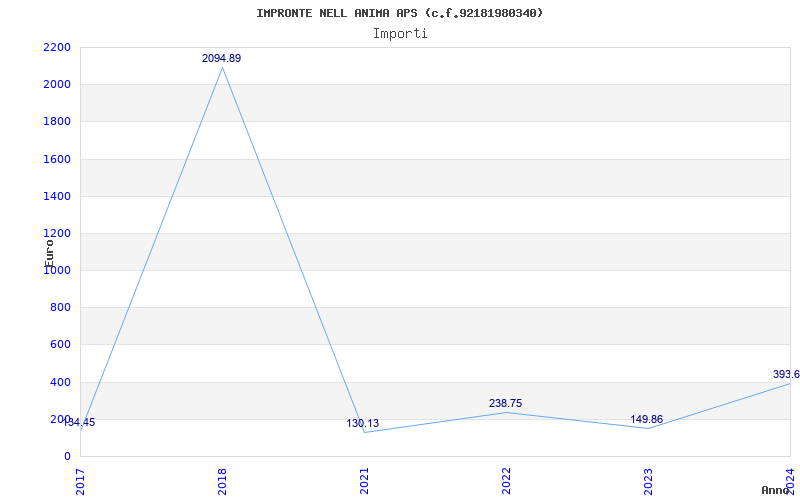Click the Importi subtitle
Viewport: 800px width, 500px height.
click(x=400, y=34)
